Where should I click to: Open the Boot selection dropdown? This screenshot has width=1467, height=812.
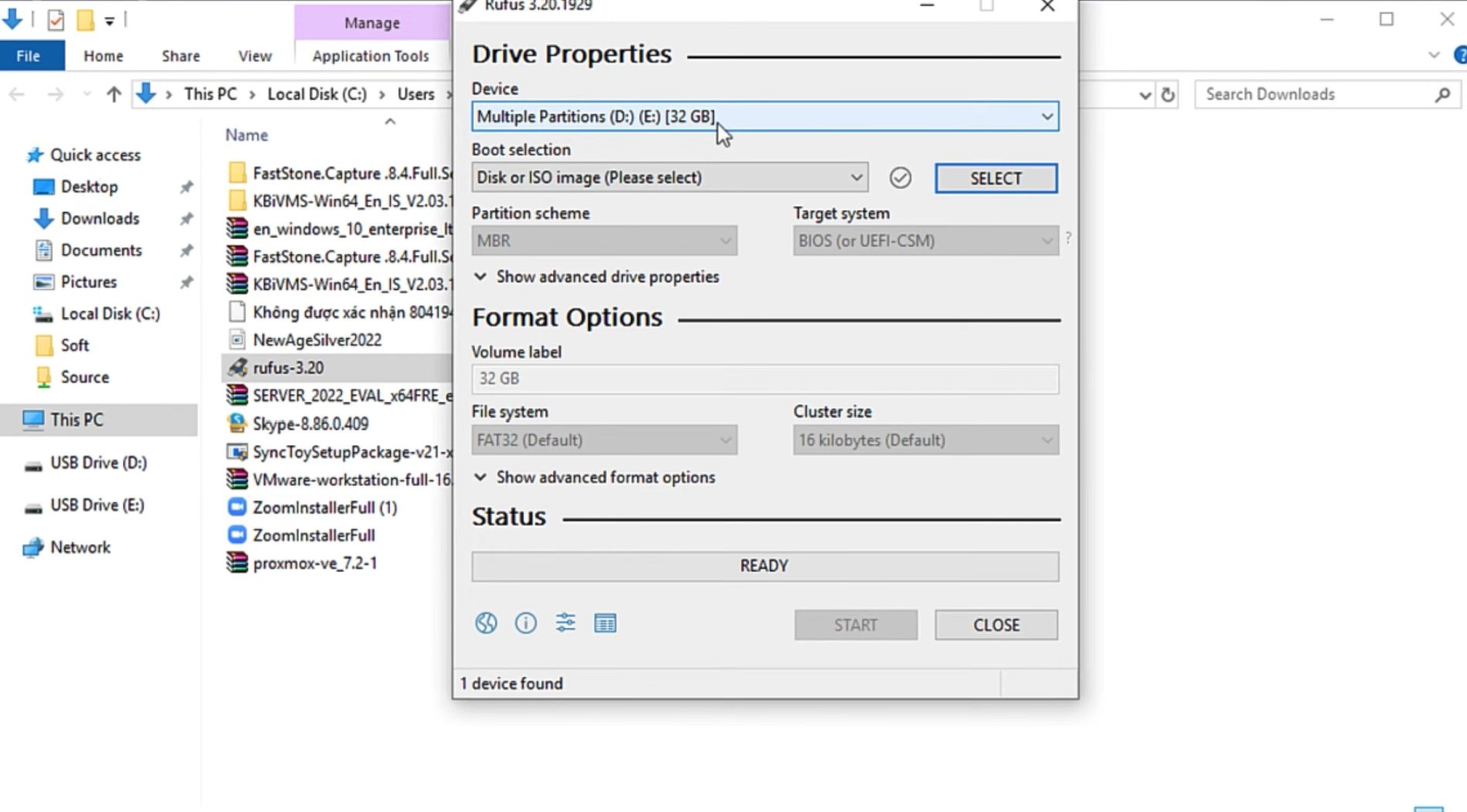point(669,178)
